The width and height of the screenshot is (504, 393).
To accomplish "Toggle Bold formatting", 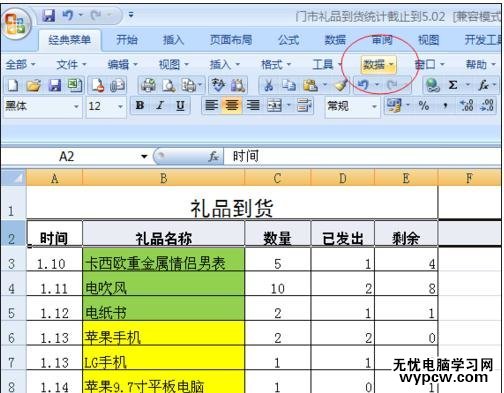I will click(x=140, y=106).
